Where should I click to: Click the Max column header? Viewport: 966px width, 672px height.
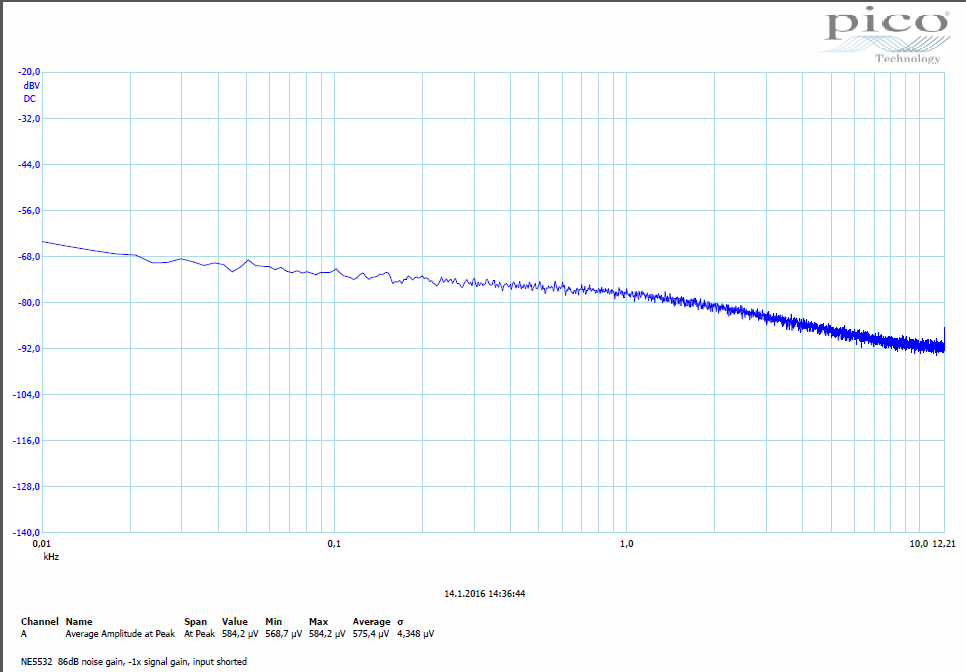click(x=319, y=621)
